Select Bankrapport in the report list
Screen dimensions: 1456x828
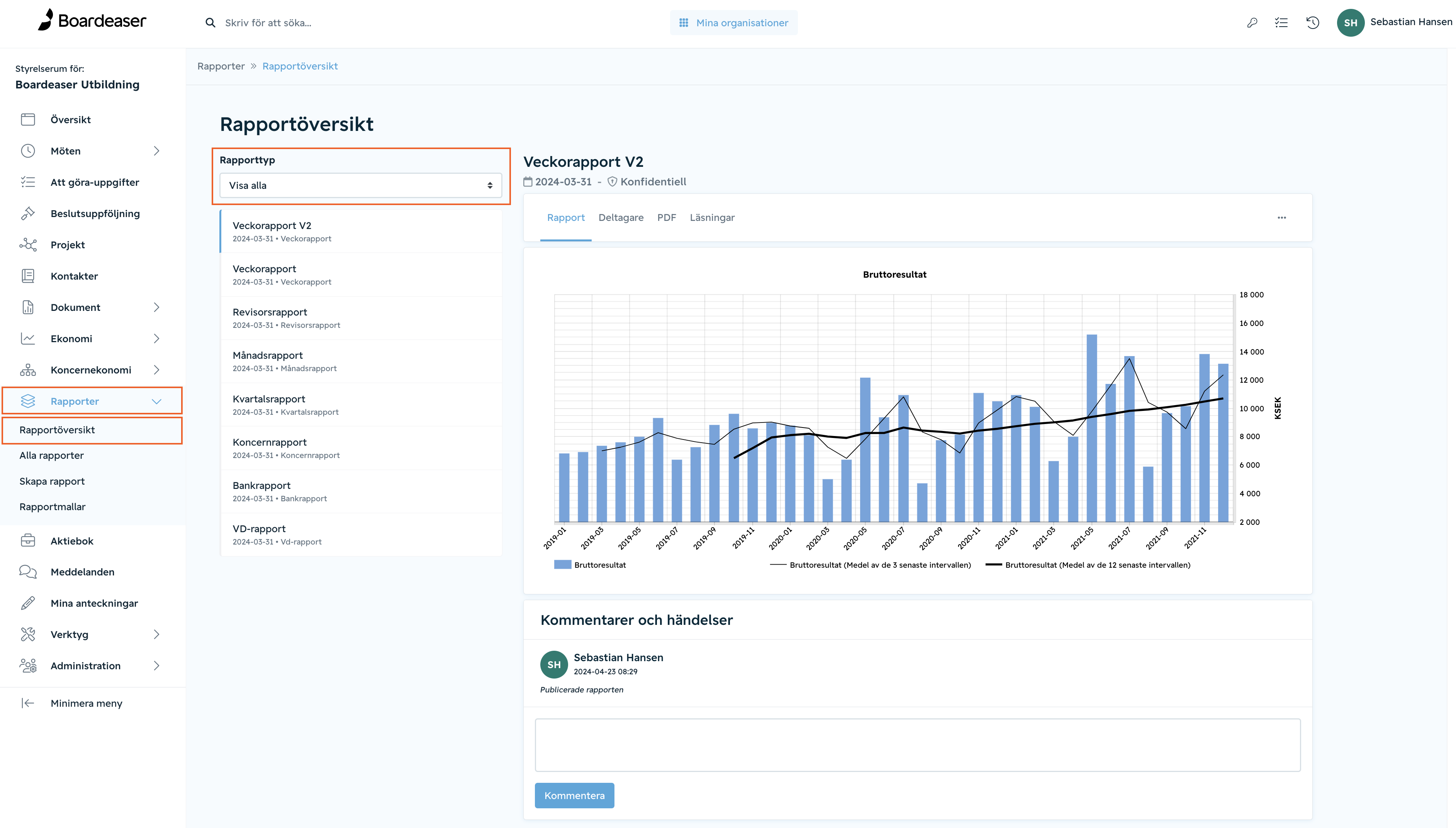point(361,491)
